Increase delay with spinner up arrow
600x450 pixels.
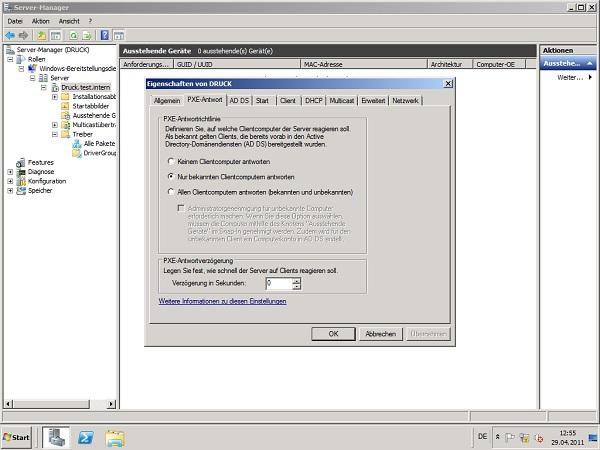coord(297,281)
